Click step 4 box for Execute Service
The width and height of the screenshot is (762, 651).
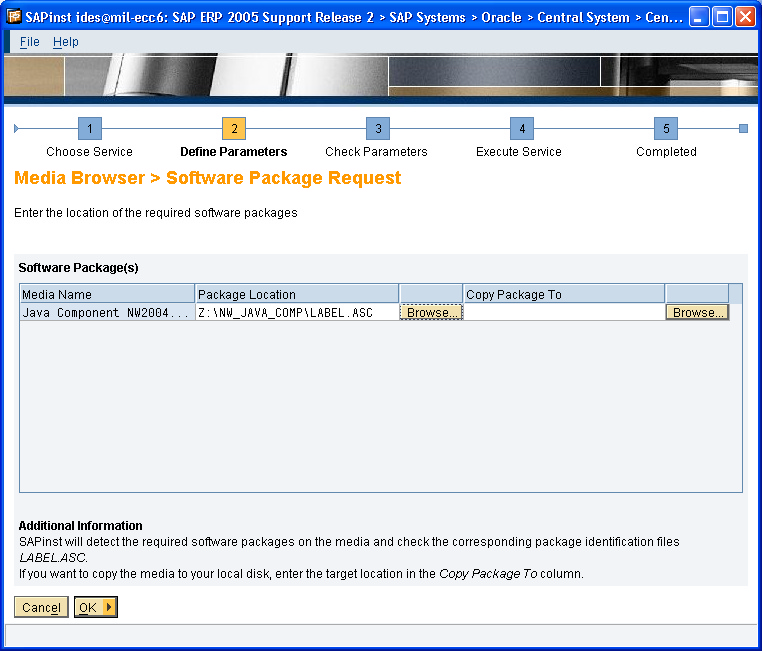(x=521, y=129)
